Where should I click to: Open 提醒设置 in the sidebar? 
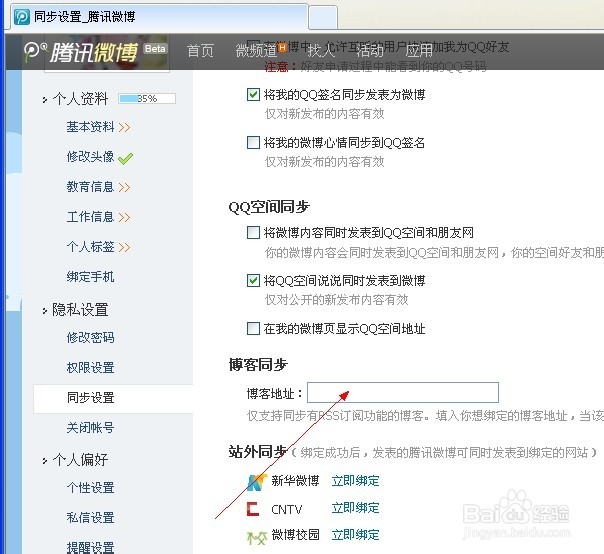pyautogui.click(x=91, y=547)
